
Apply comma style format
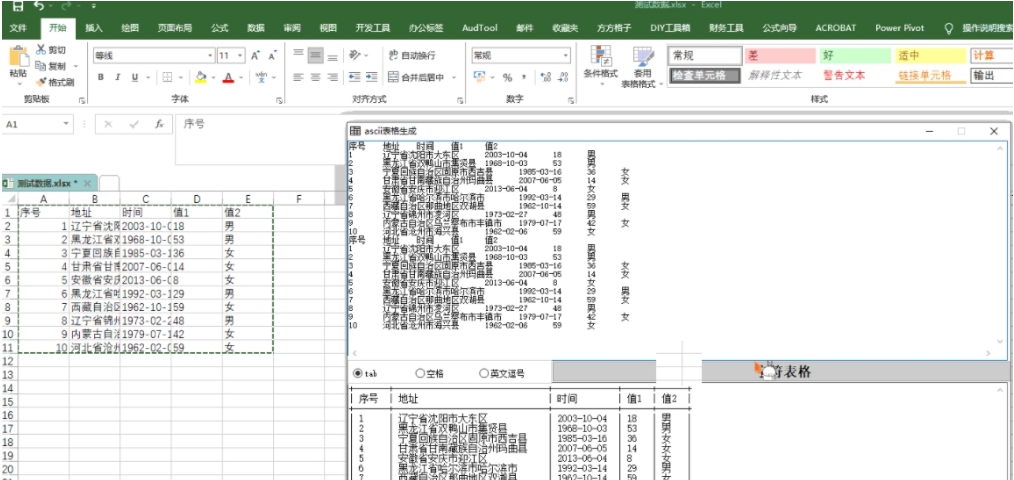524,77
